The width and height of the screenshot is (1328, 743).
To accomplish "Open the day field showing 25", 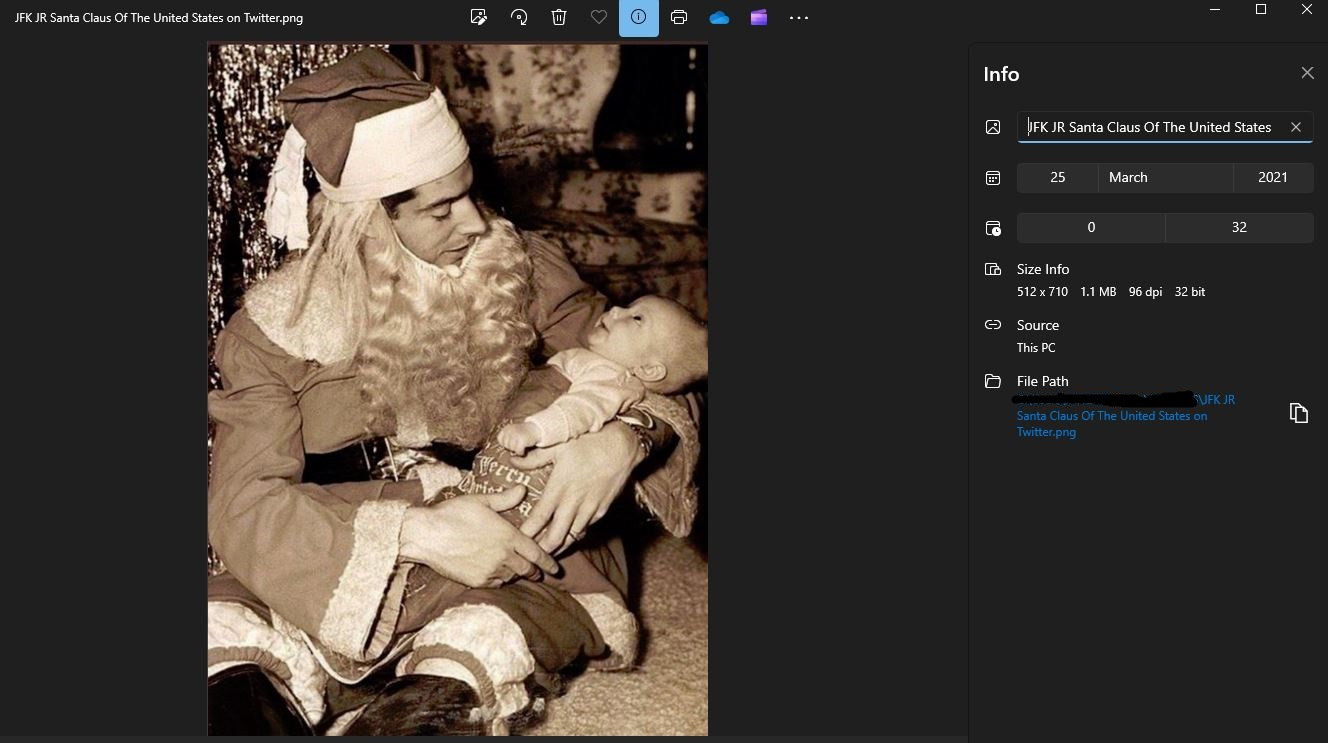I will pyautogui.click(x=1057, y=177).
